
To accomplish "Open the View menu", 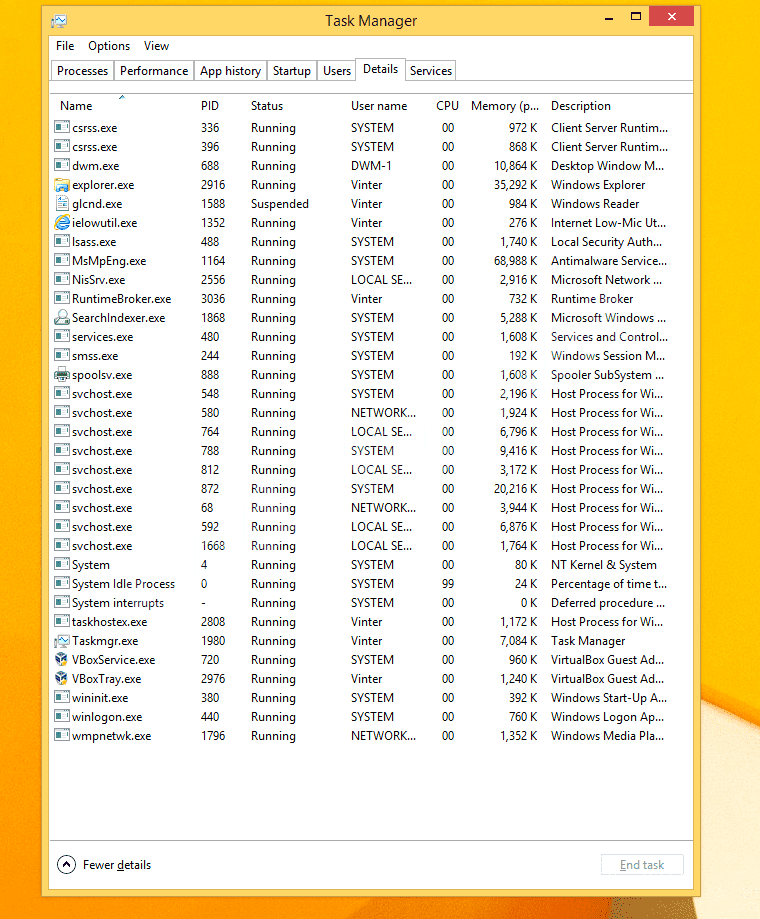I will coord(156,46).
